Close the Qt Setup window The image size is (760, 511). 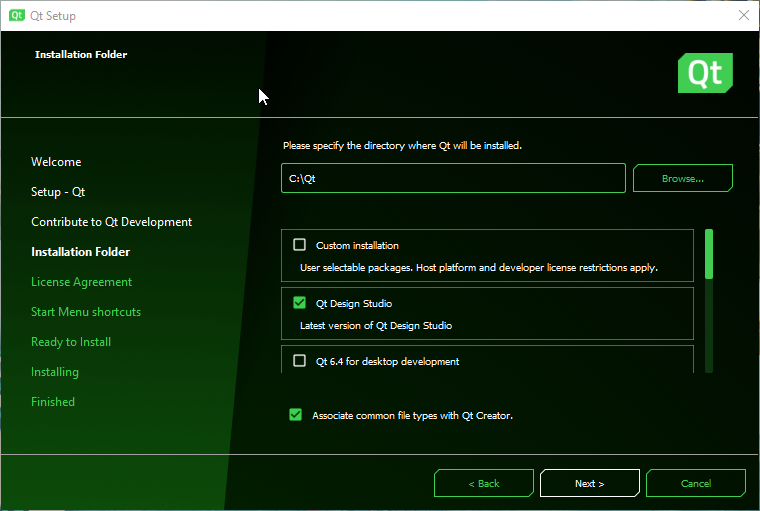point(743,16)
